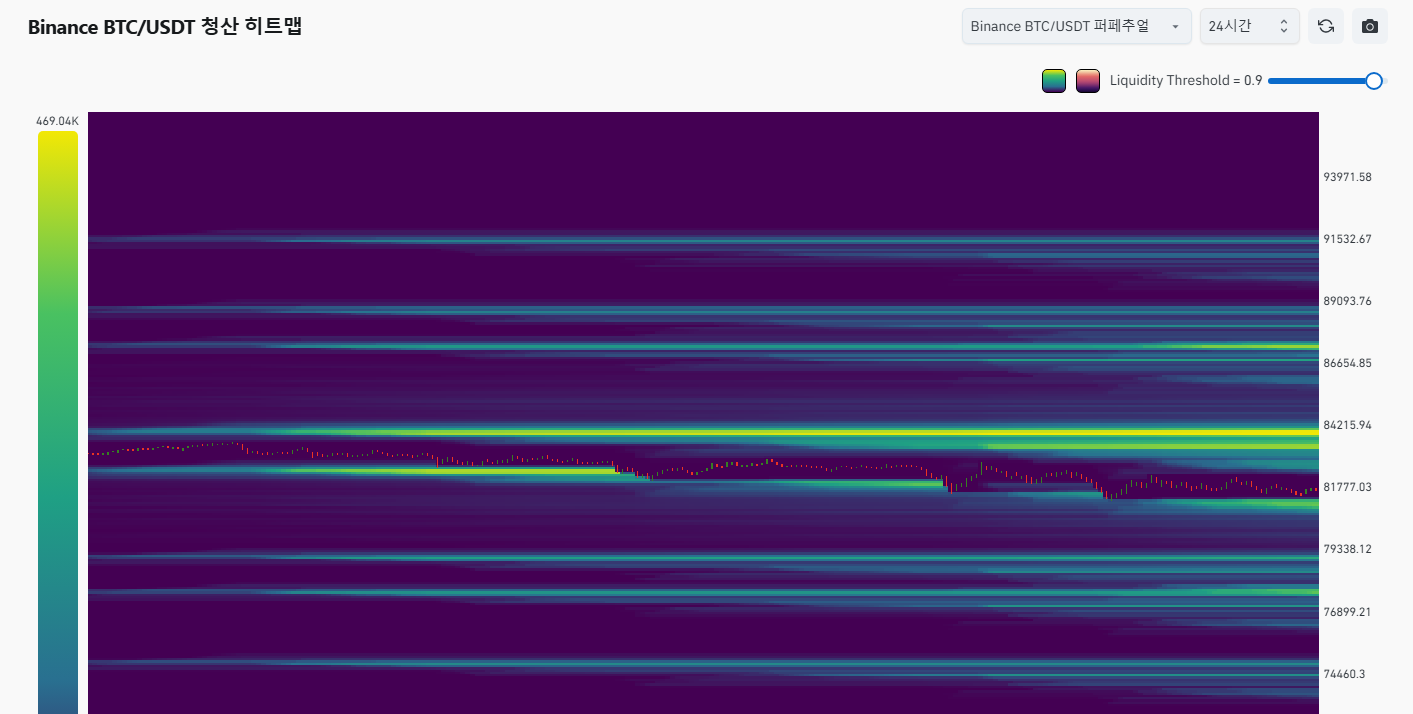Click the 91532.67 price axis label

coord(1348,239)
